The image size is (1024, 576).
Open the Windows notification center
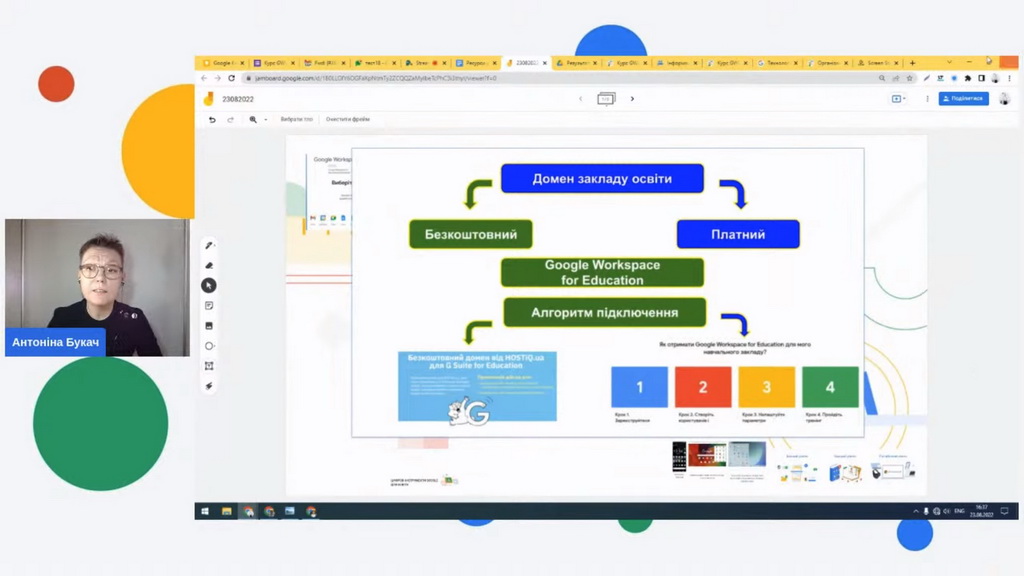coord(1004,511)
